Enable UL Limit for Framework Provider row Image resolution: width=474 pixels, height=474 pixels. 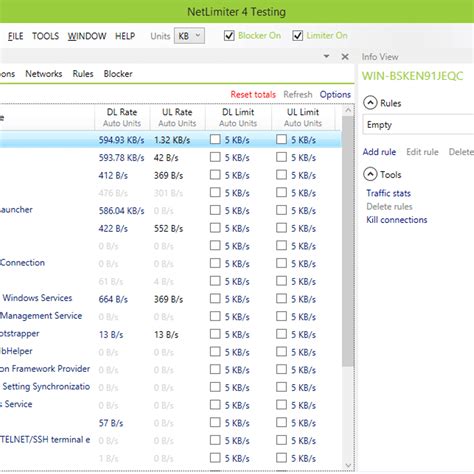click(x=281, y=369)
